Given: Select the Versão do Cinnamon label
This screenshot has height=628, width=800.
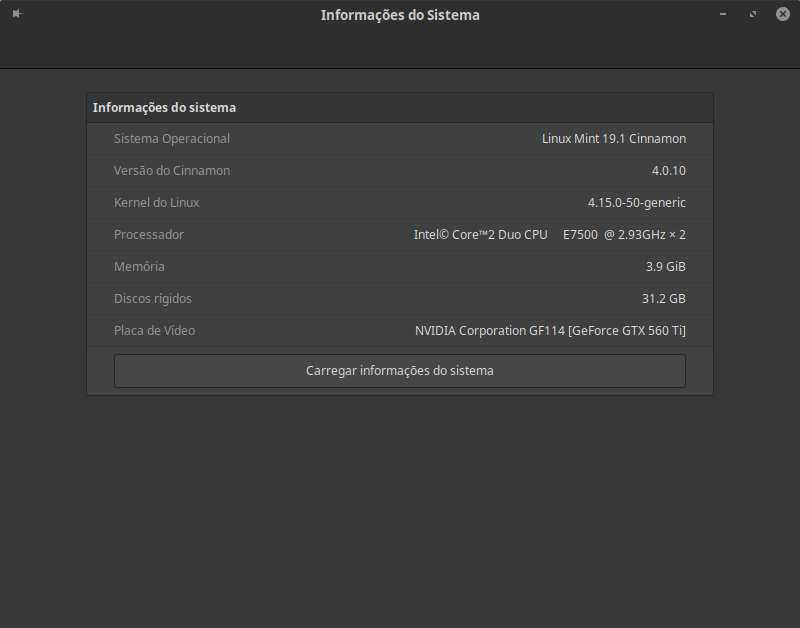Looking at the screenshot, I should (x=172, y=171).
